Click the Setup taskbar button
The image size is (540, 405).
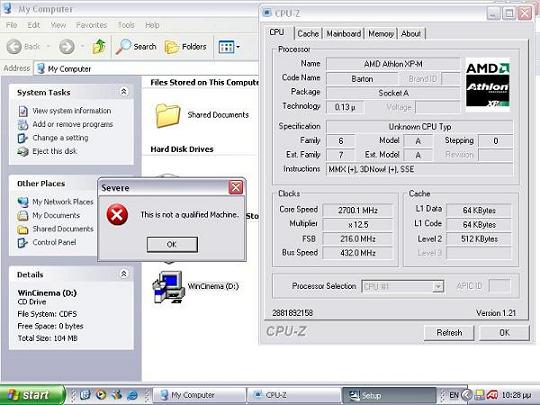pos(389,395)
